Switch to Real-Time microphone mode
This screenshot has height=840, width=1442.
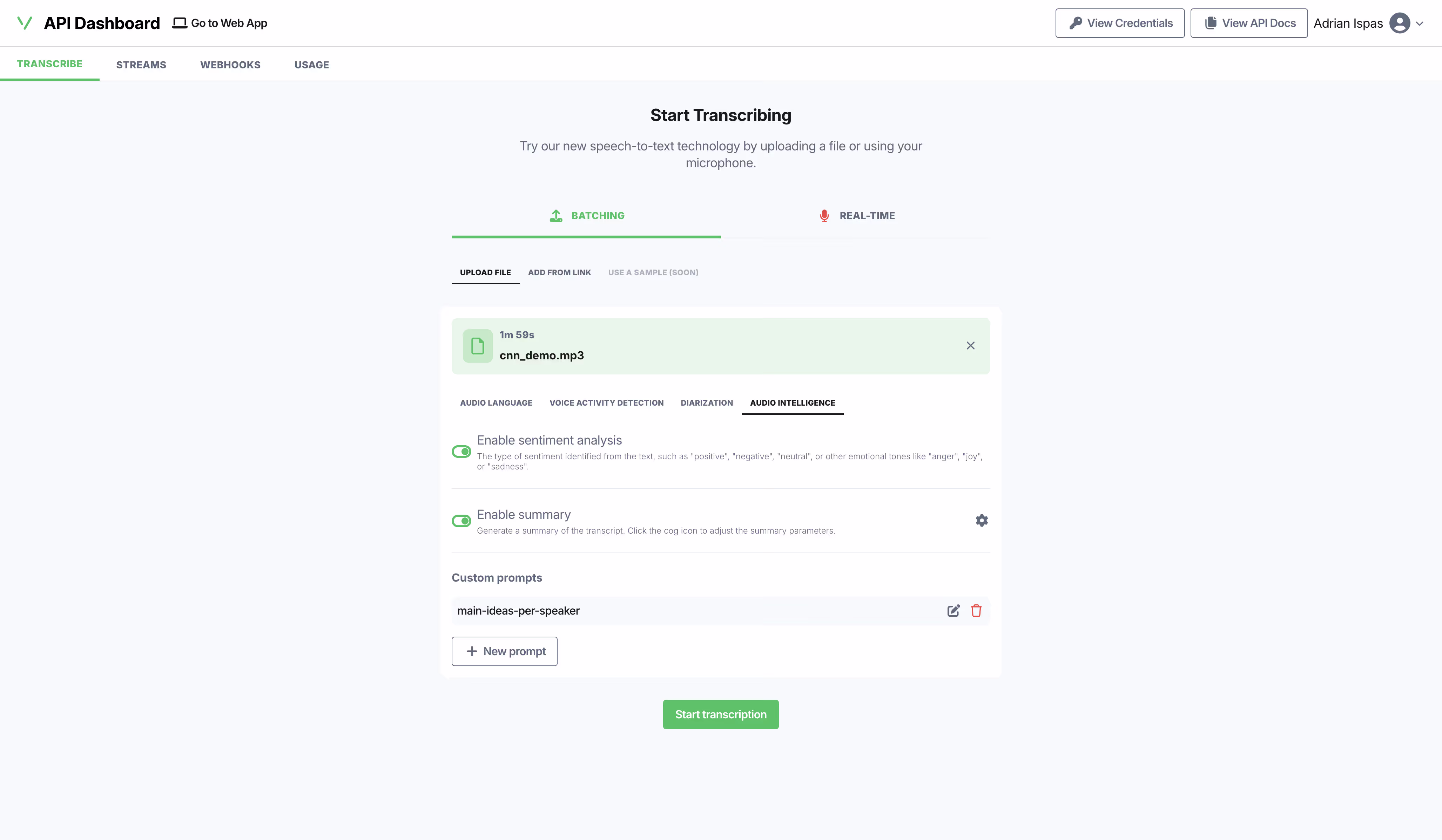click(856, 216)
